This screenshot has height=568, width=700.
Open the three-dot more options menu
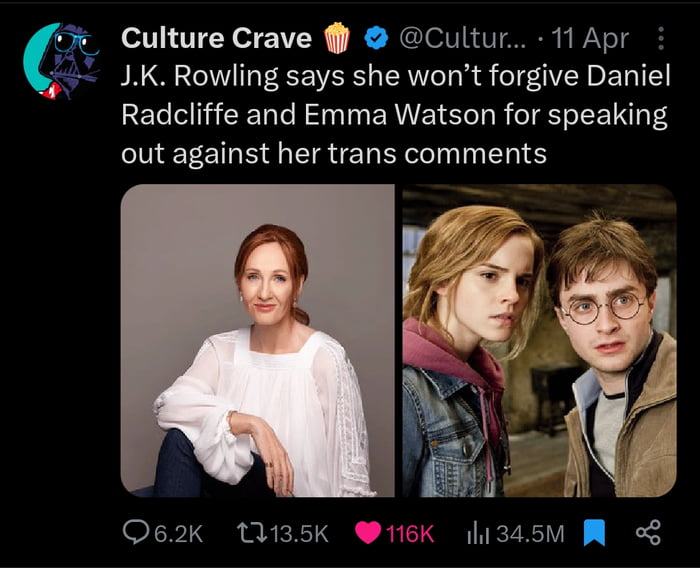659,39
